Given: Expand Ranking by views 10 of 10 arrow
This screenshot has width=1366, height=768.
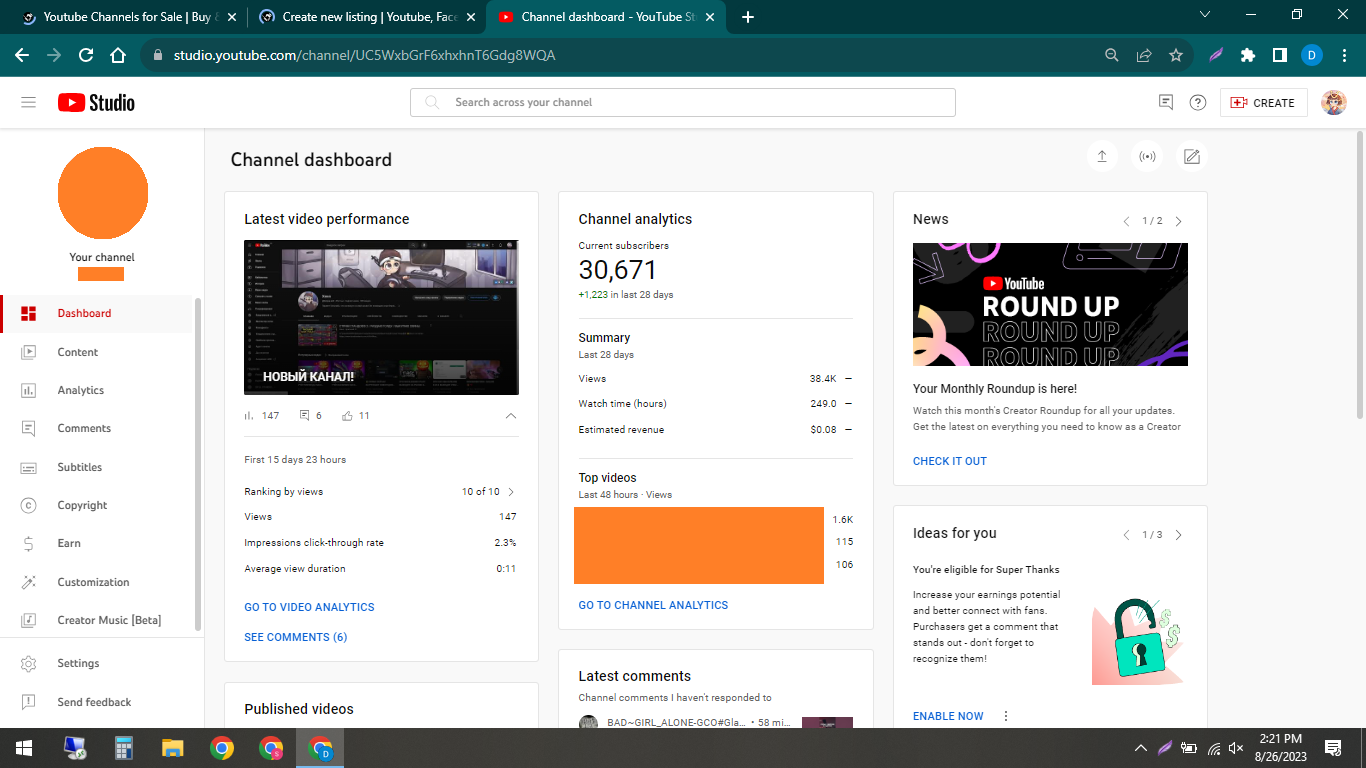Looking at the screenshot, I should (x=511, y=492).
